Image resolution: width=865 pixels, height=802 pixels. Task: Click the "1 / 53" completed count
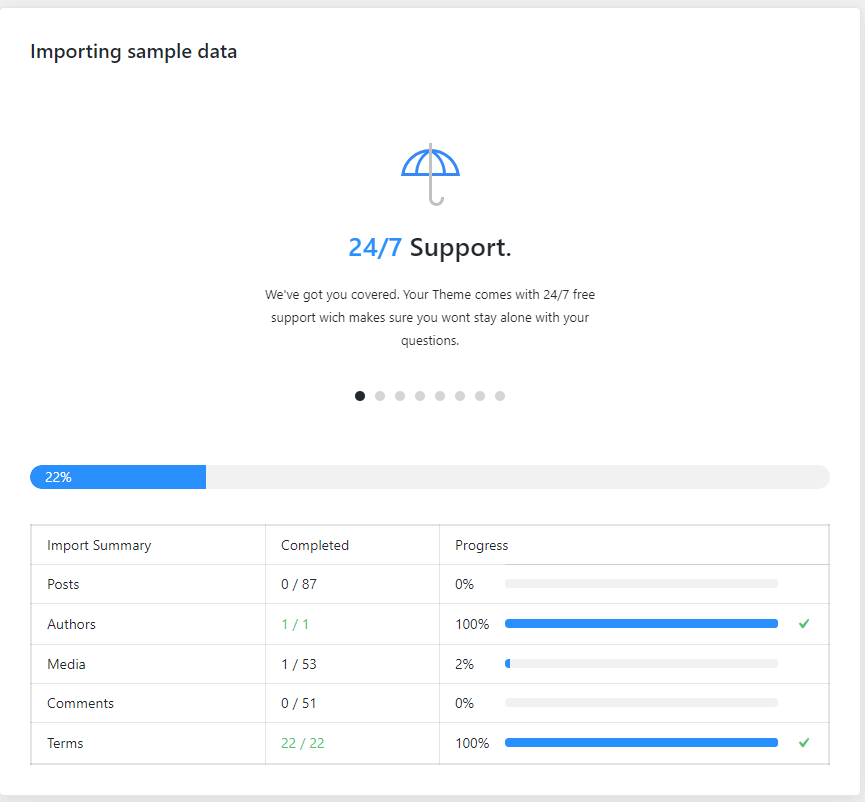click(299, 664)
